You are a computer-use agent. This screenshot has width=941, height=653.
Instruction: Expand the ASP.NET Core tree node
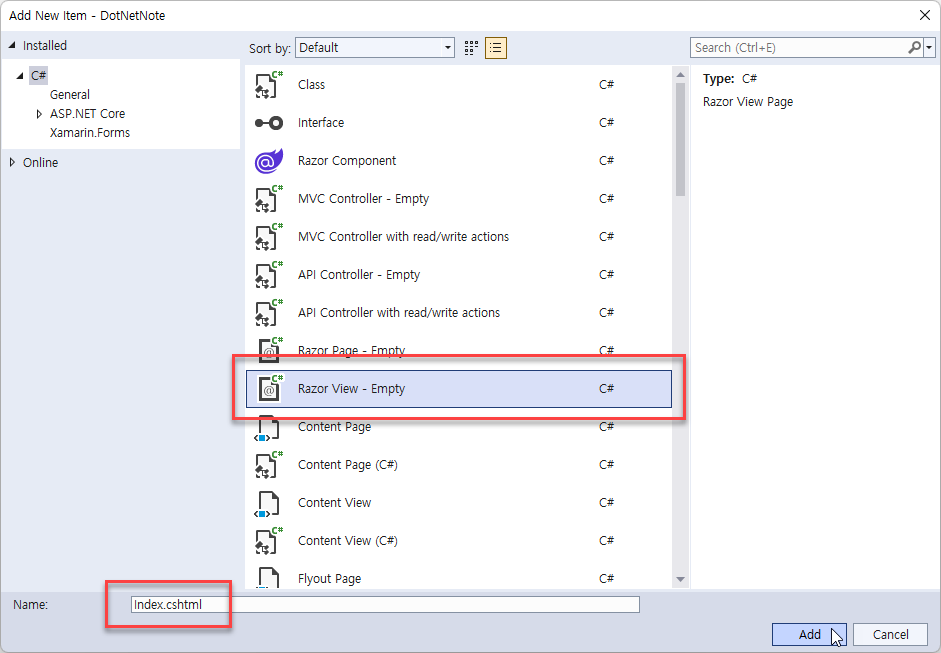40,114
